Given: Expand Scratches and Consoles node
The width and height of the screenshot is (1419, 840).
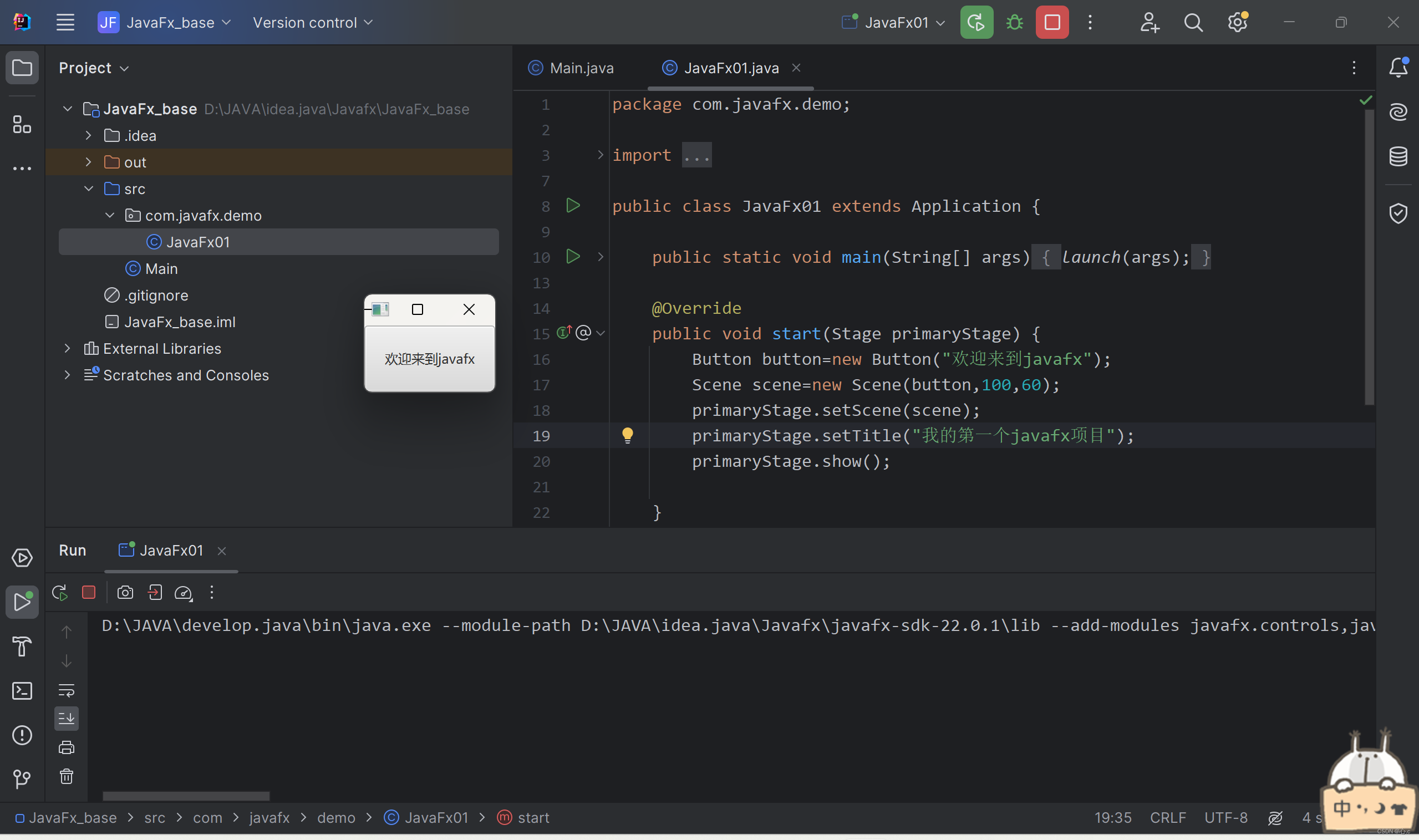Looking at the screenshot, I should (67, 375).
